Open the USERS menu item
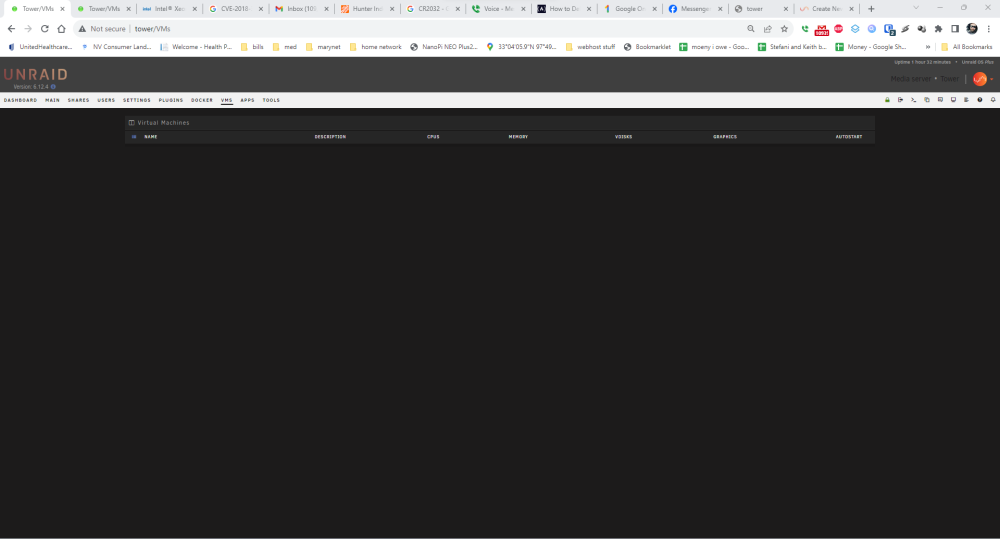This screenshot has height=539, width=1000. (x=106, y=100)
